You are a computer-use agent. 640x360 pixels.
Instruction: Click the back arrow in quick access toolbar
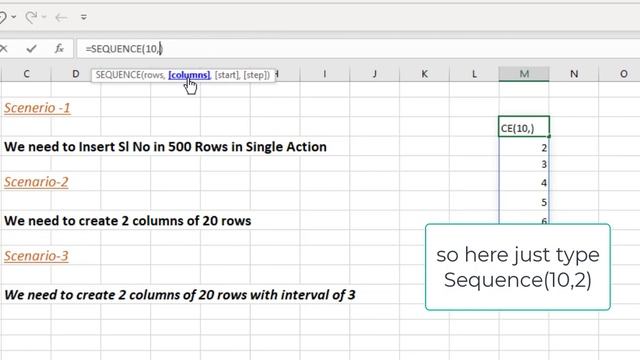61,17
